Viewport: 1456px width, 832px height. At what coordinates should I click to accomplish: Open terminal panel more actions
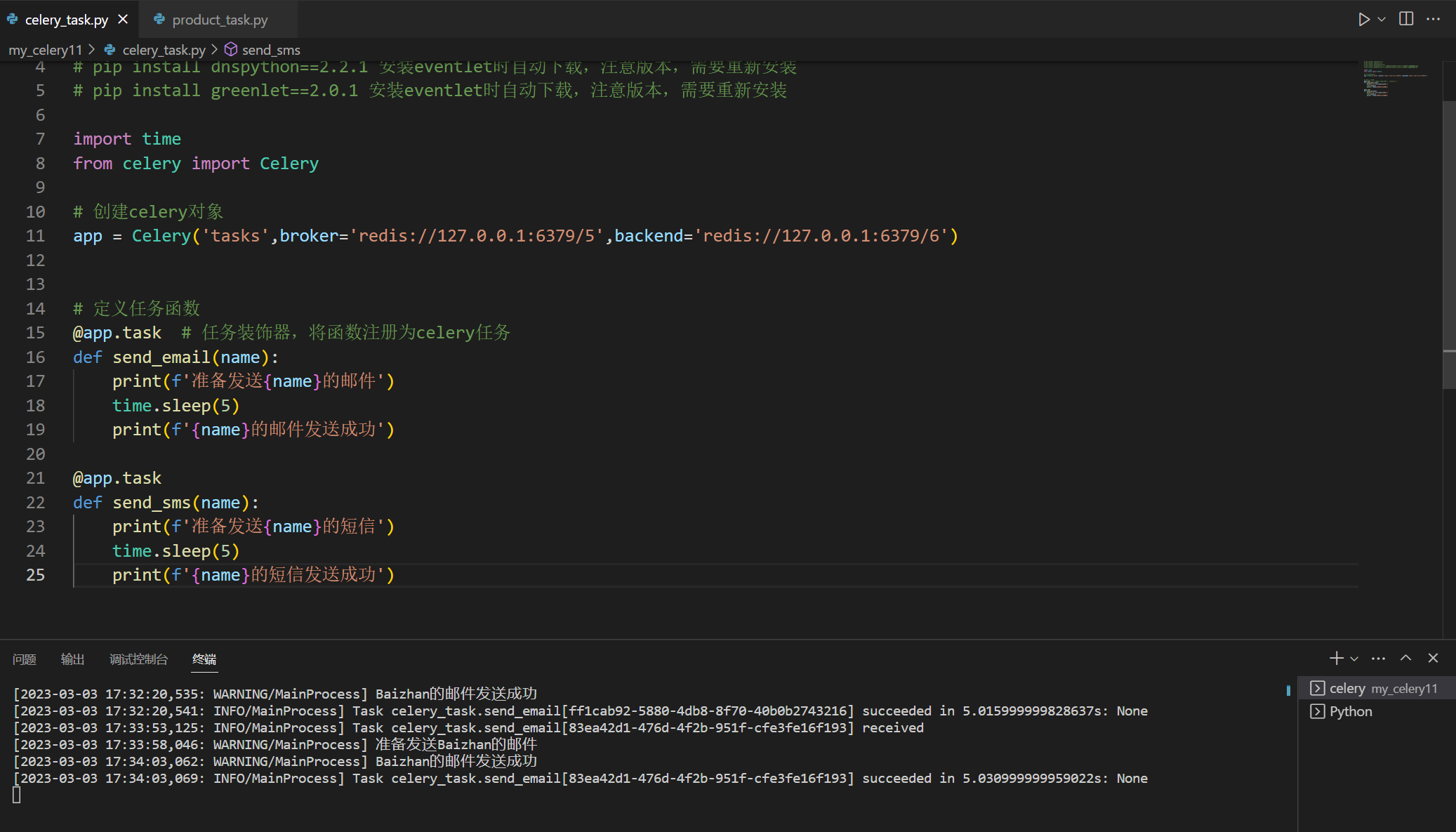point(1378,659)
